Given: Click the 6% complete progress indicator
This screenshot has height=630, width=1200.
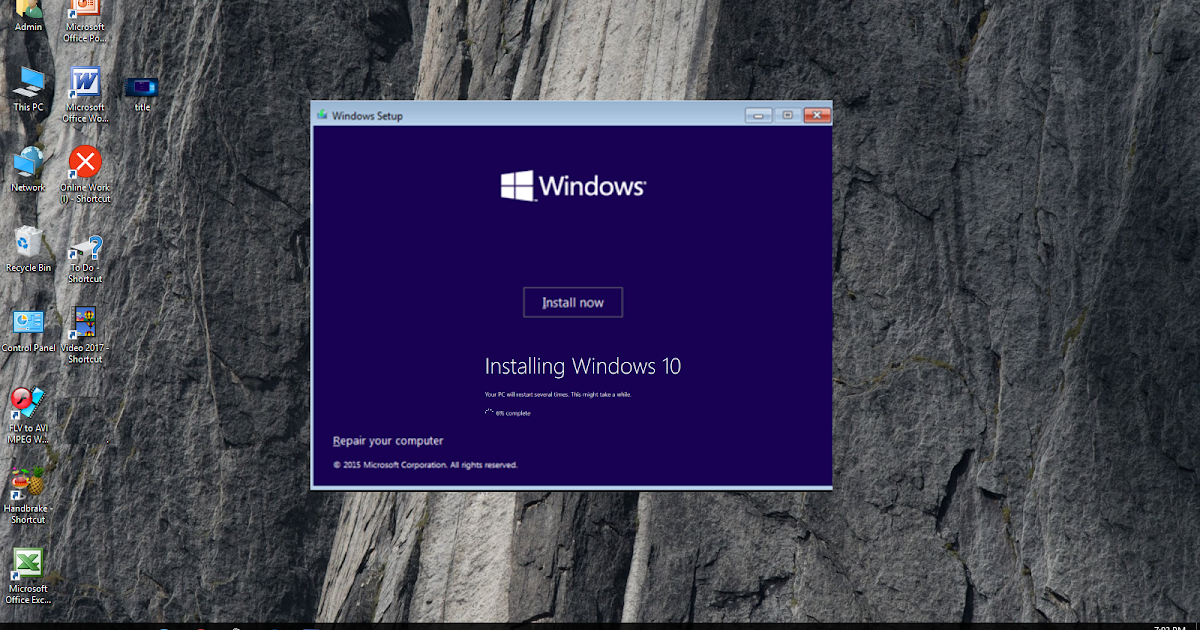Looking at the screenshot, I should [x=510, y=413].
